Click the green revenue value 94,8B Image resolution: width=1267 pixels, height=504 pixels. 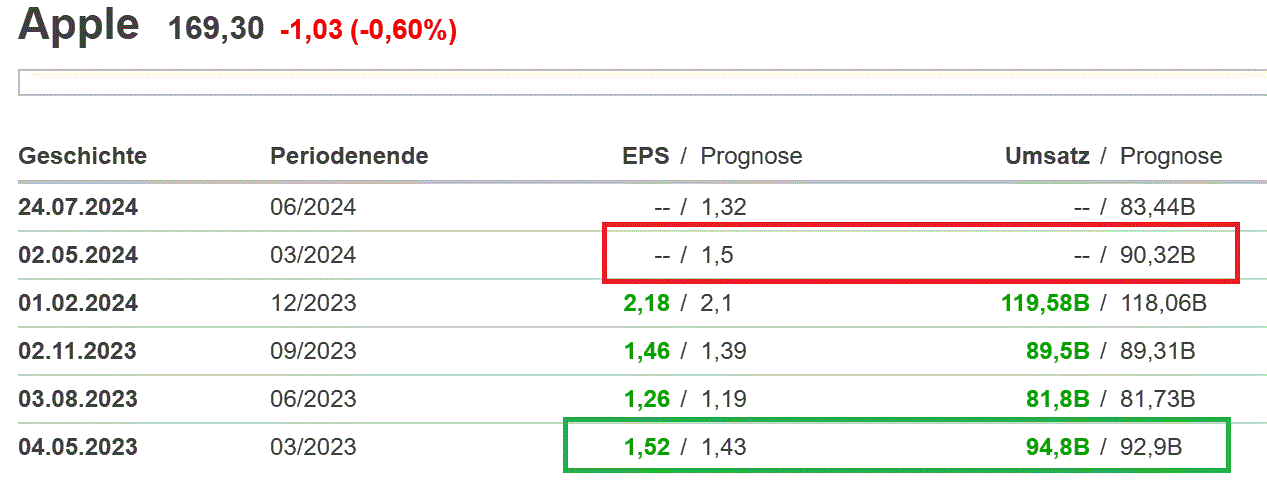pyautogui.click(x=1057, y=447)
